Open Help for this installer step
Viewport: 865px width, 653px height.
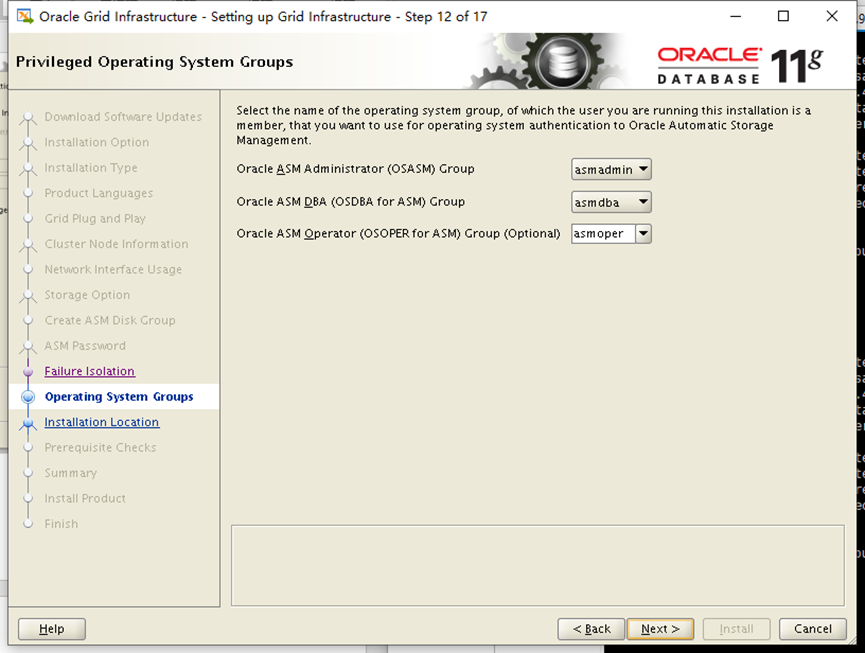point(52,629)
